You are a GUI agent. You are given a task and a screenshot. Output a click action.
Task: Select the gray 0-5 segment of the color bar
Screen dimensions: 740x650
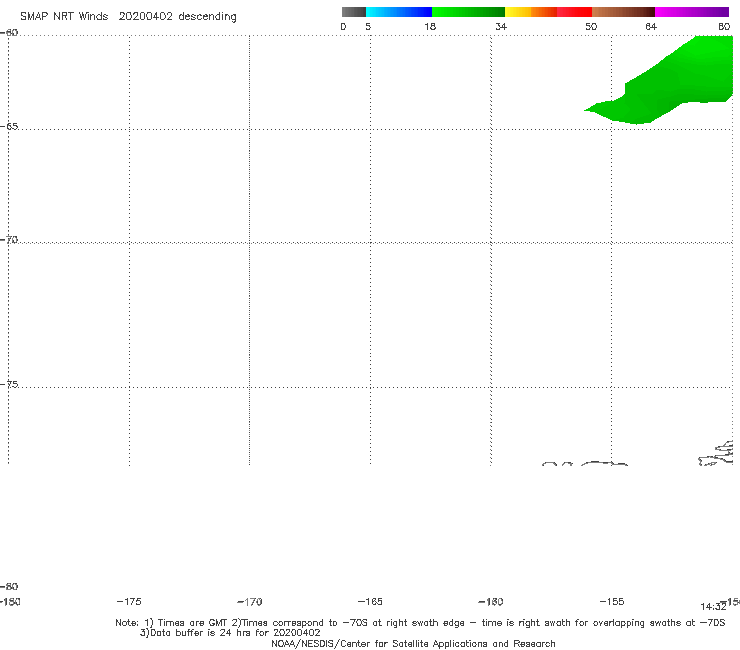[353, 12]
